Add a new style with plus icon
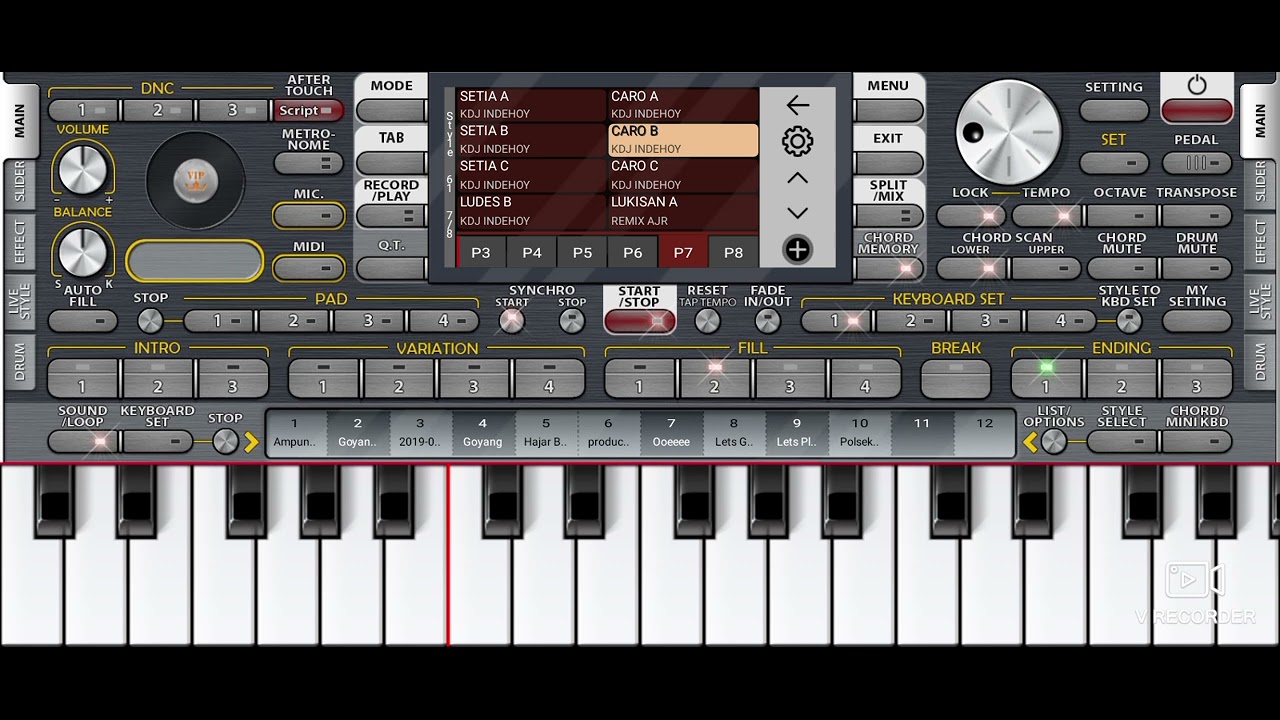Image resolution: width=1280 pixels, height=720 pixels. pos(797,249)
